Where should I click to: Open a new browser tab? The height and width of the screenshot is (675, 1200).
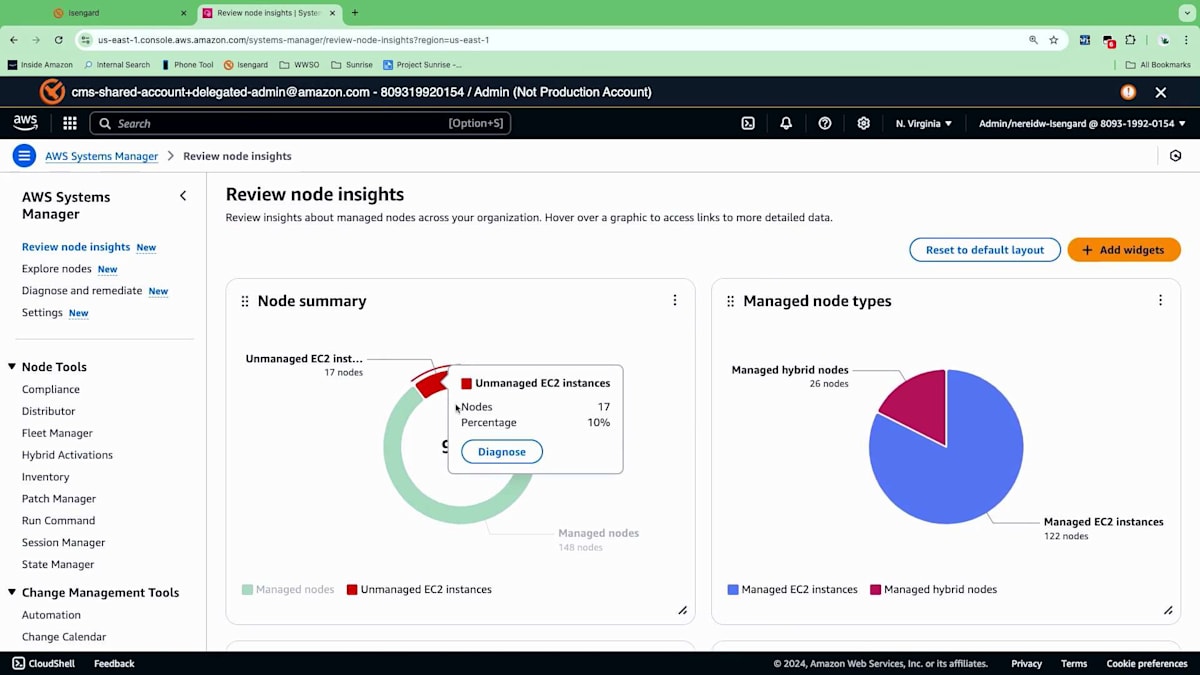tap(355, 13)
